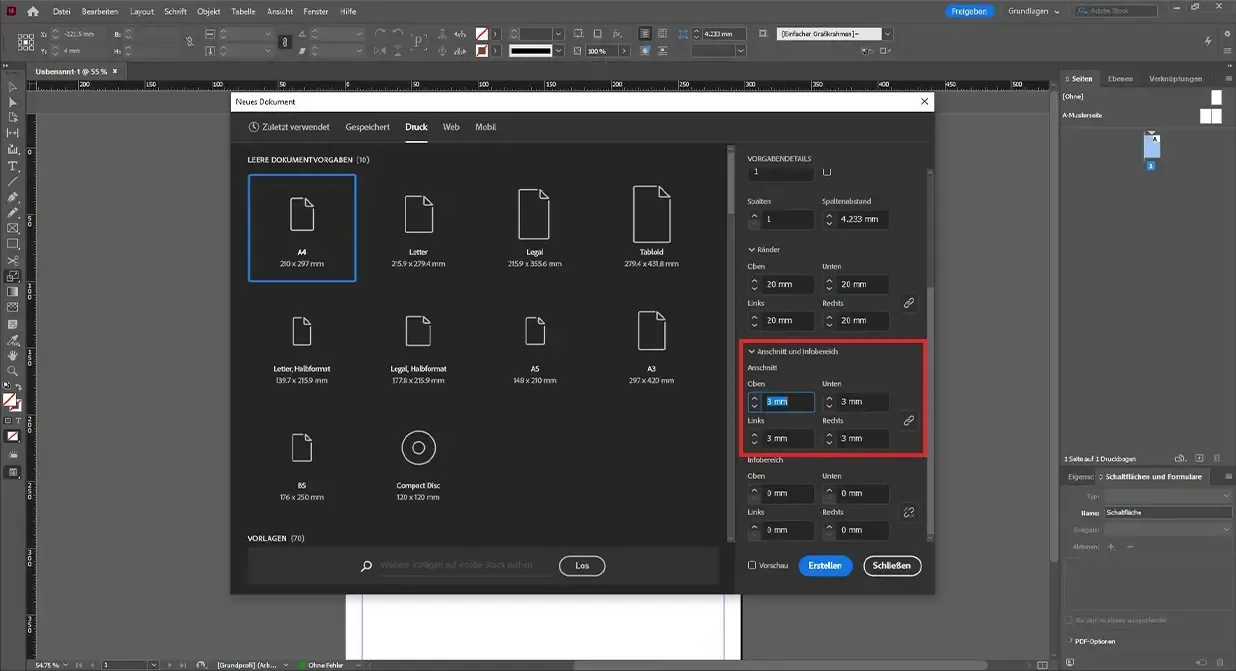Select the Rectangle tool
Image resolution: width=1236 pixels, height=671 pixels.
pos(13,245)
